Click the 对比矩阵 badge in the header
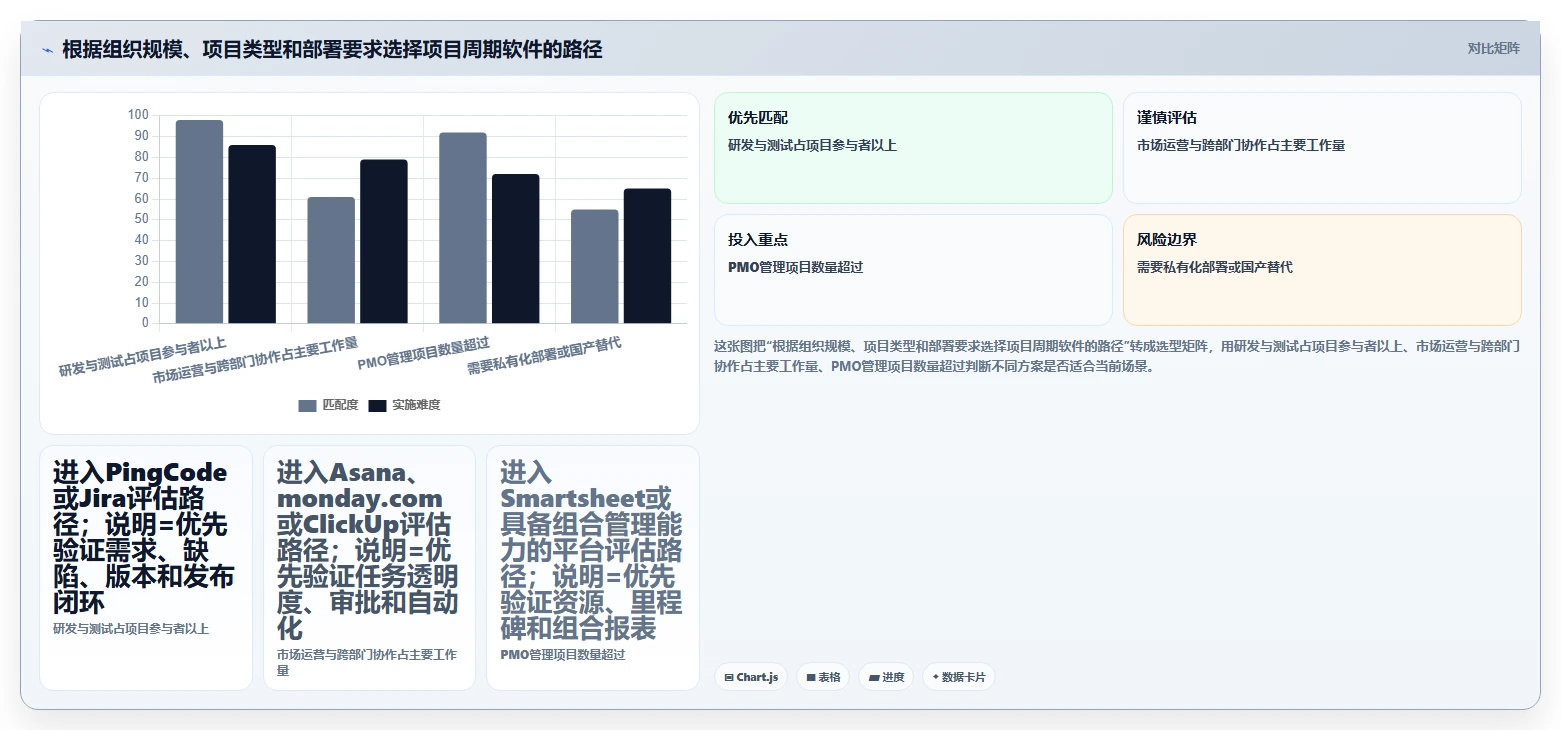Viewport: 1561px width, 730px height. (x=1493, y=49)
